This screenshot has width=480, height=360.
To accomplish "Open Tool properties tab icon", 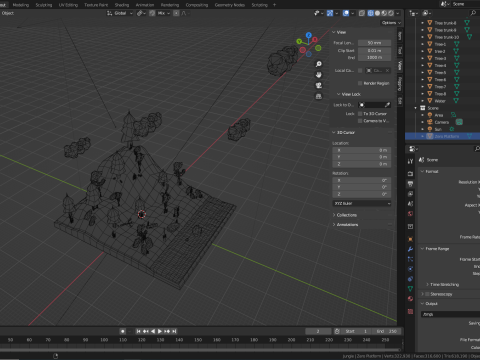I will 410,161.
